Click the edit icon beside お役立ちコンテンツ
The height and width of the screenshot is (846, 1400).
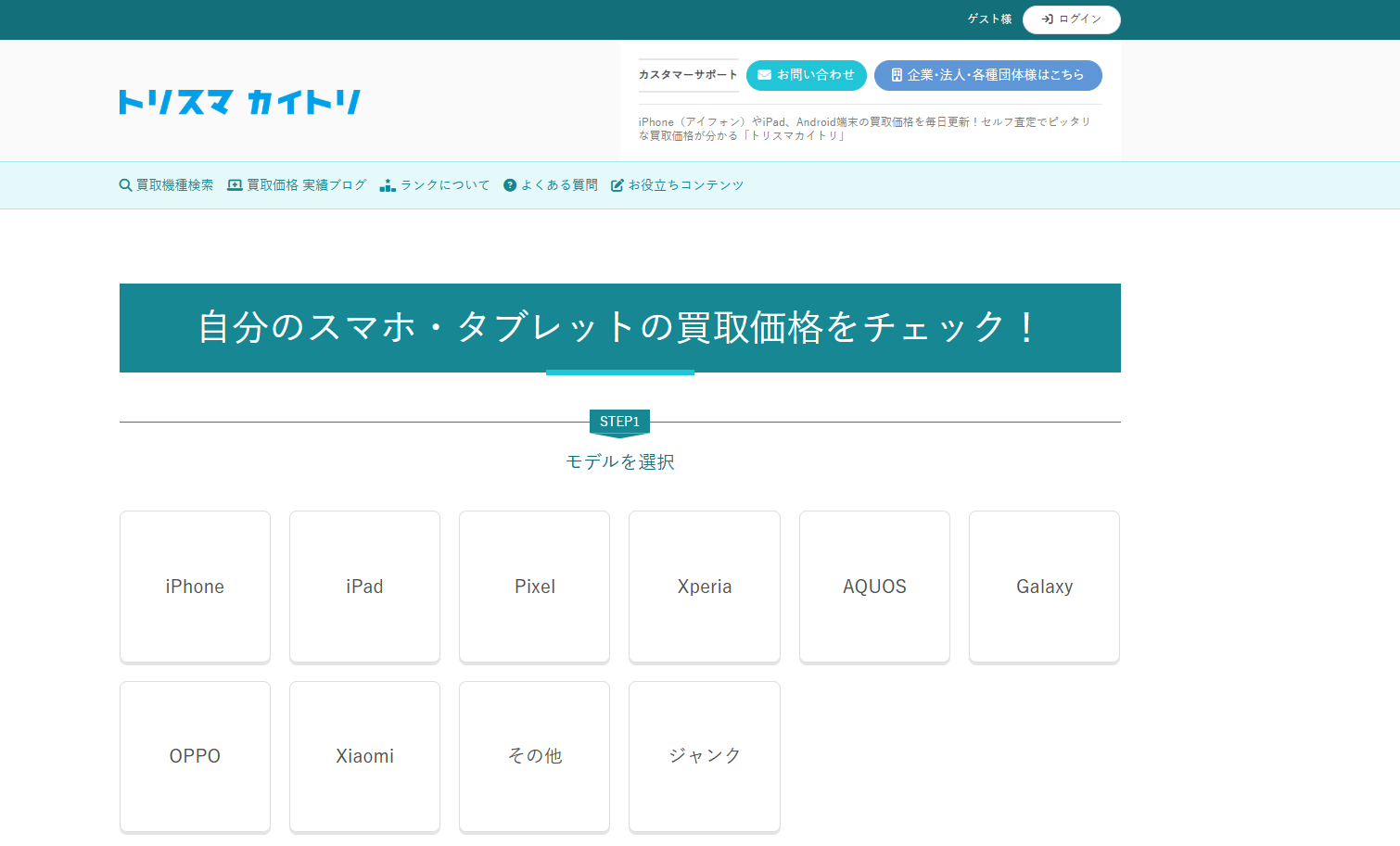coord(617,185)
